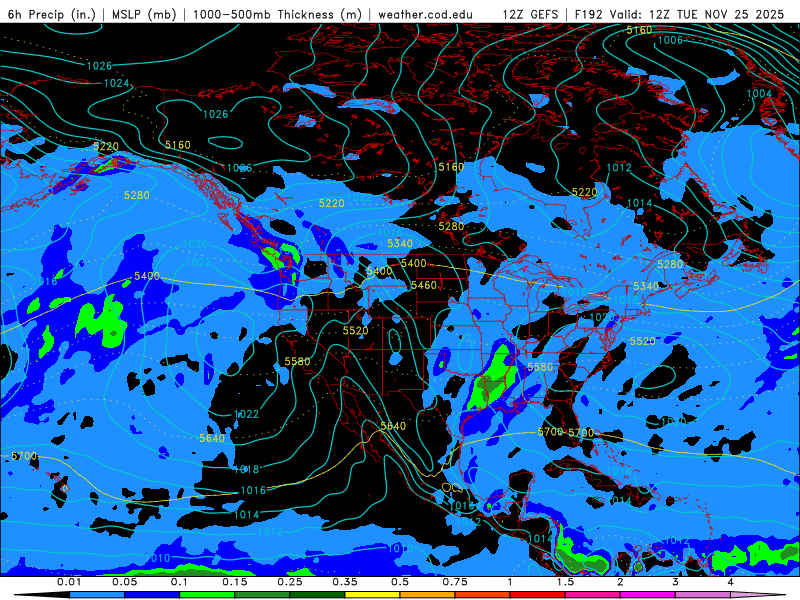Click the legend scale value 4
The height and width of the screenshot is (600, 800).
[x=731, y=582]
